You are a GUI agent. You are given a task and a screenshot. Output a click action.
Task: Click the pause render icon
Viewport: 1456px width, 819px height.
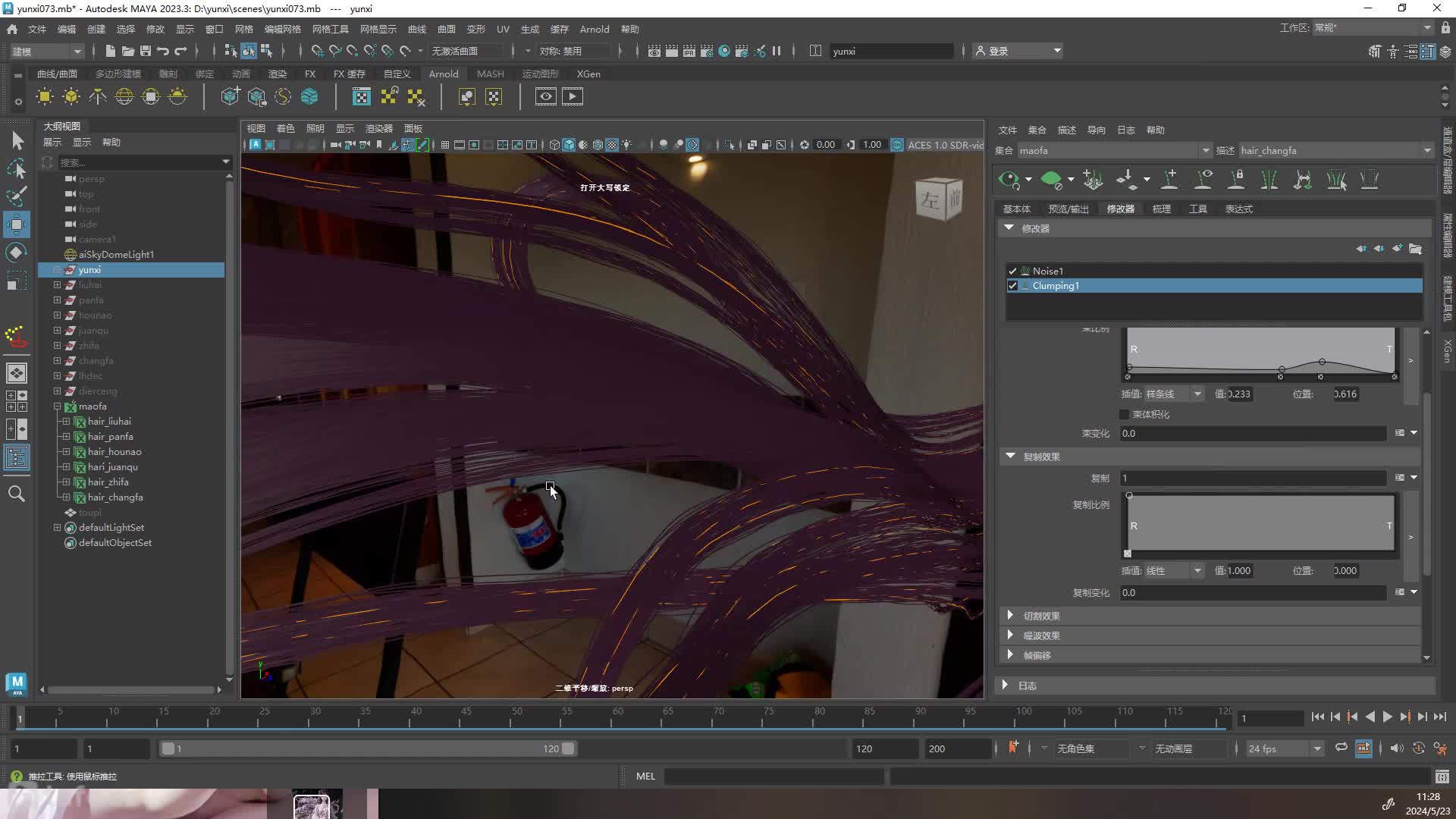click(777, 51)
